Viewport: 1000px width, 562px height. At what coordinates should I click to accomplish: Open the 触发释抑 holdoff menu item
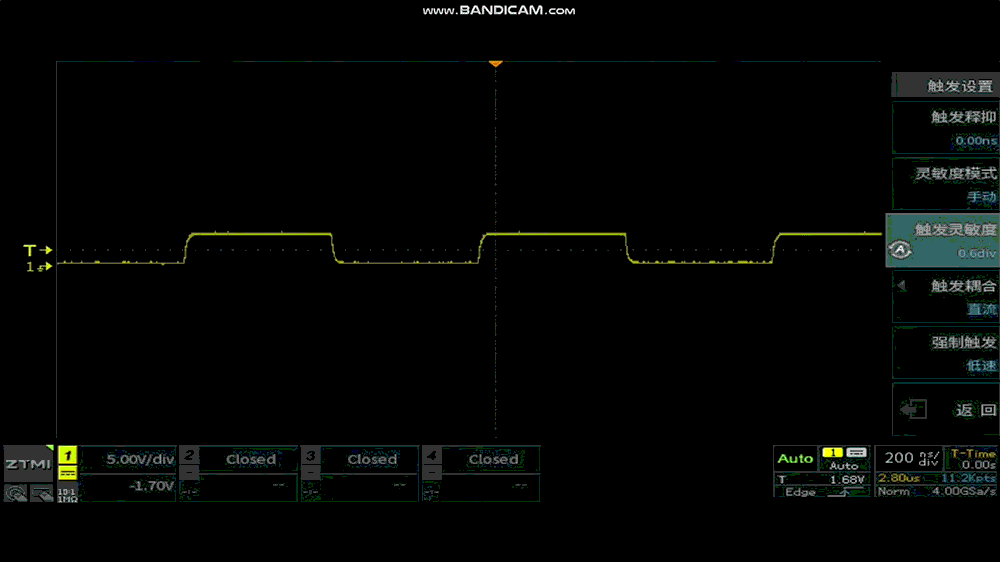pyautogui.click(x=944, y=128)
